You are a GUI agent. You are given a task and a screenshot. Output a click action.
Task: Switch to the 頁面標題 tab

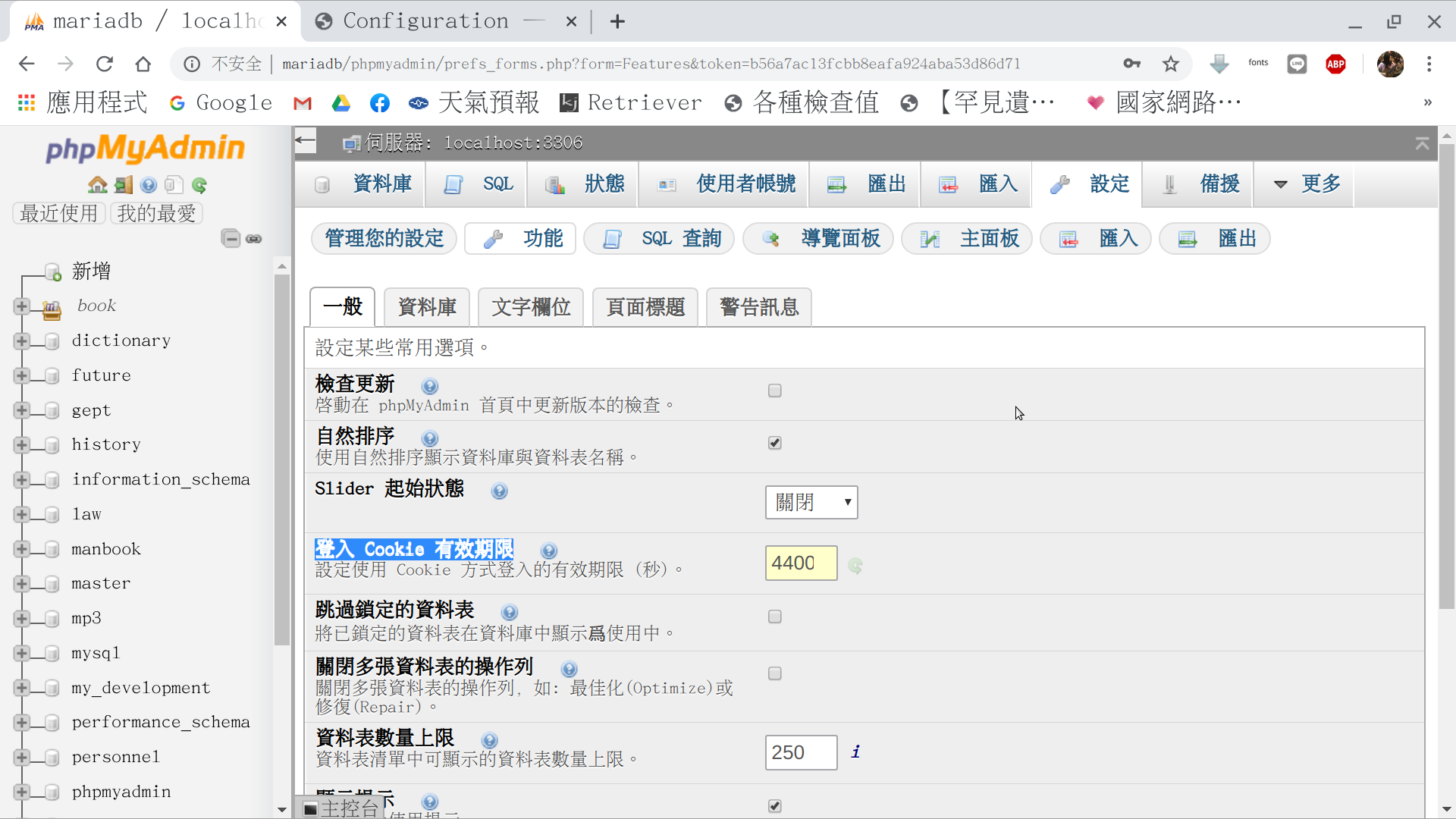(645, 307)
